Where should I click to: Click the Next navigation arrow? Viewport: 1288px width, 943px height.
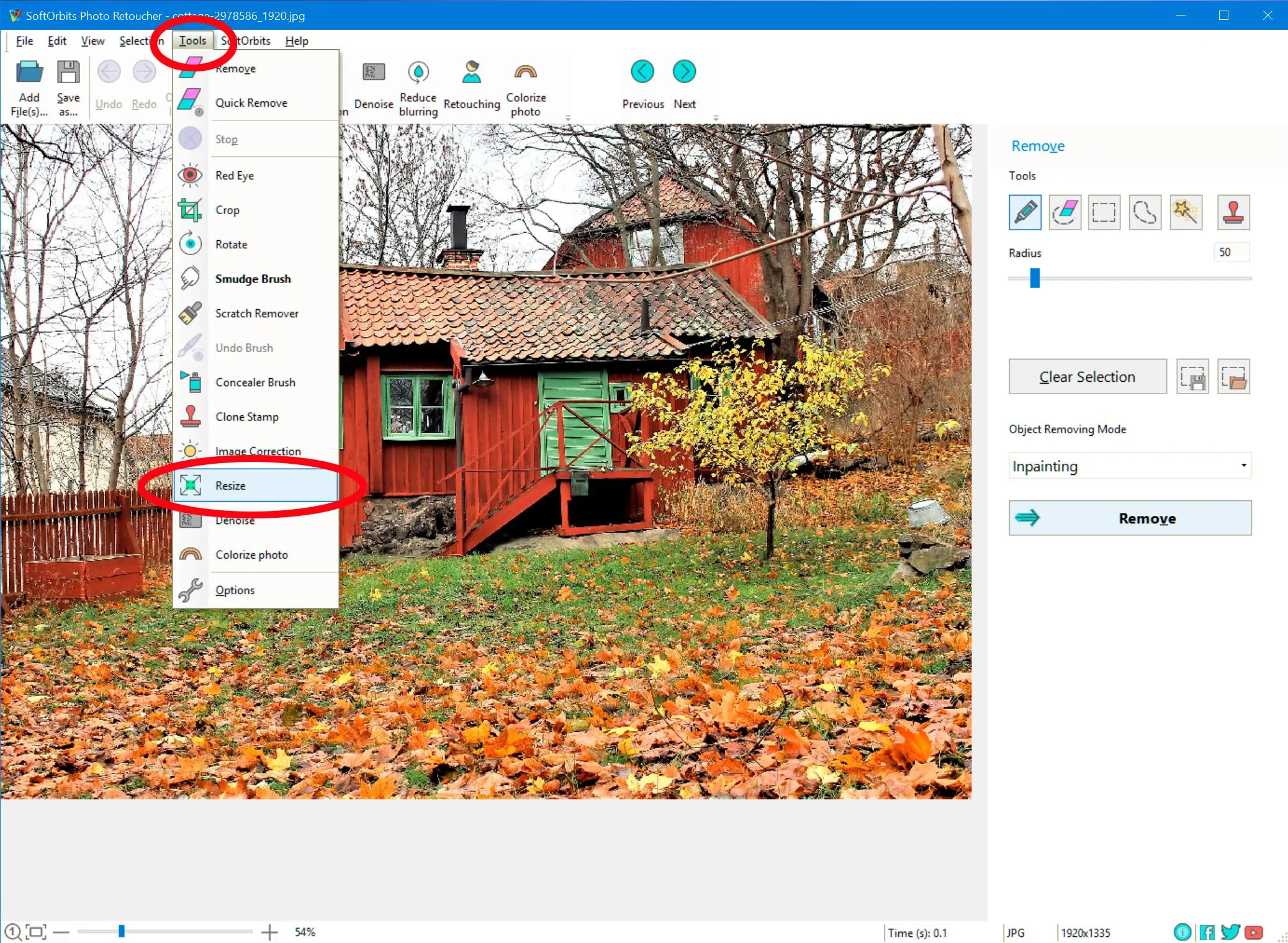point(684,71)
